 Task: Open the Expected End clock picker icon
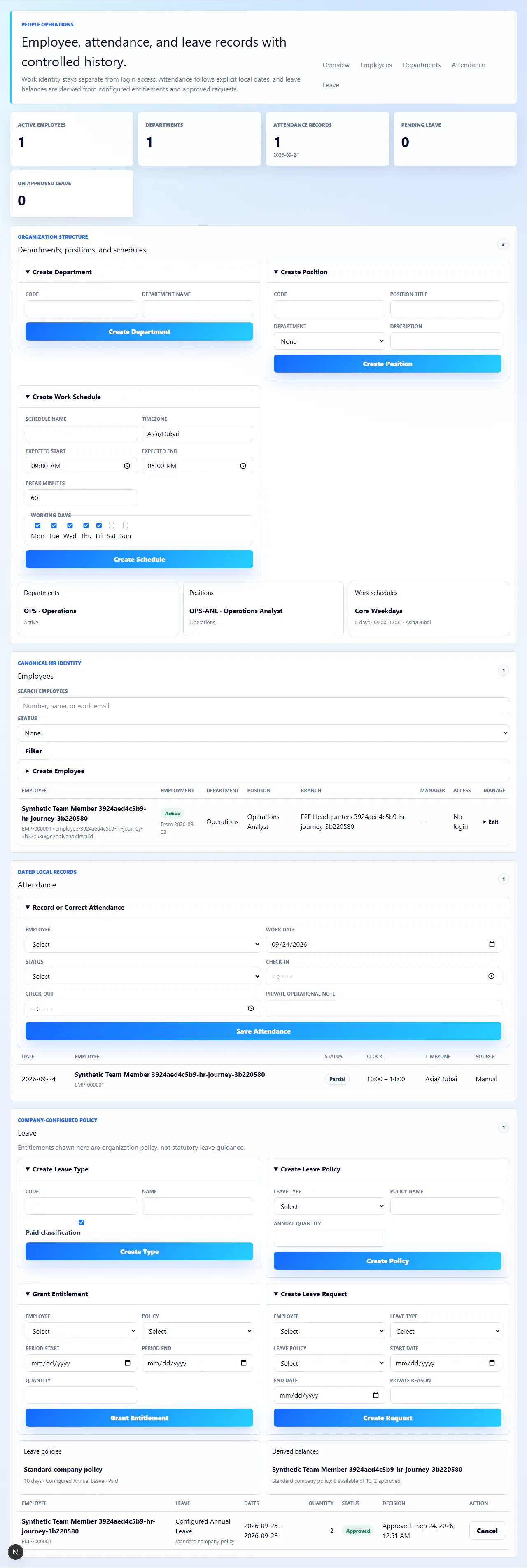tap(243, 466)
